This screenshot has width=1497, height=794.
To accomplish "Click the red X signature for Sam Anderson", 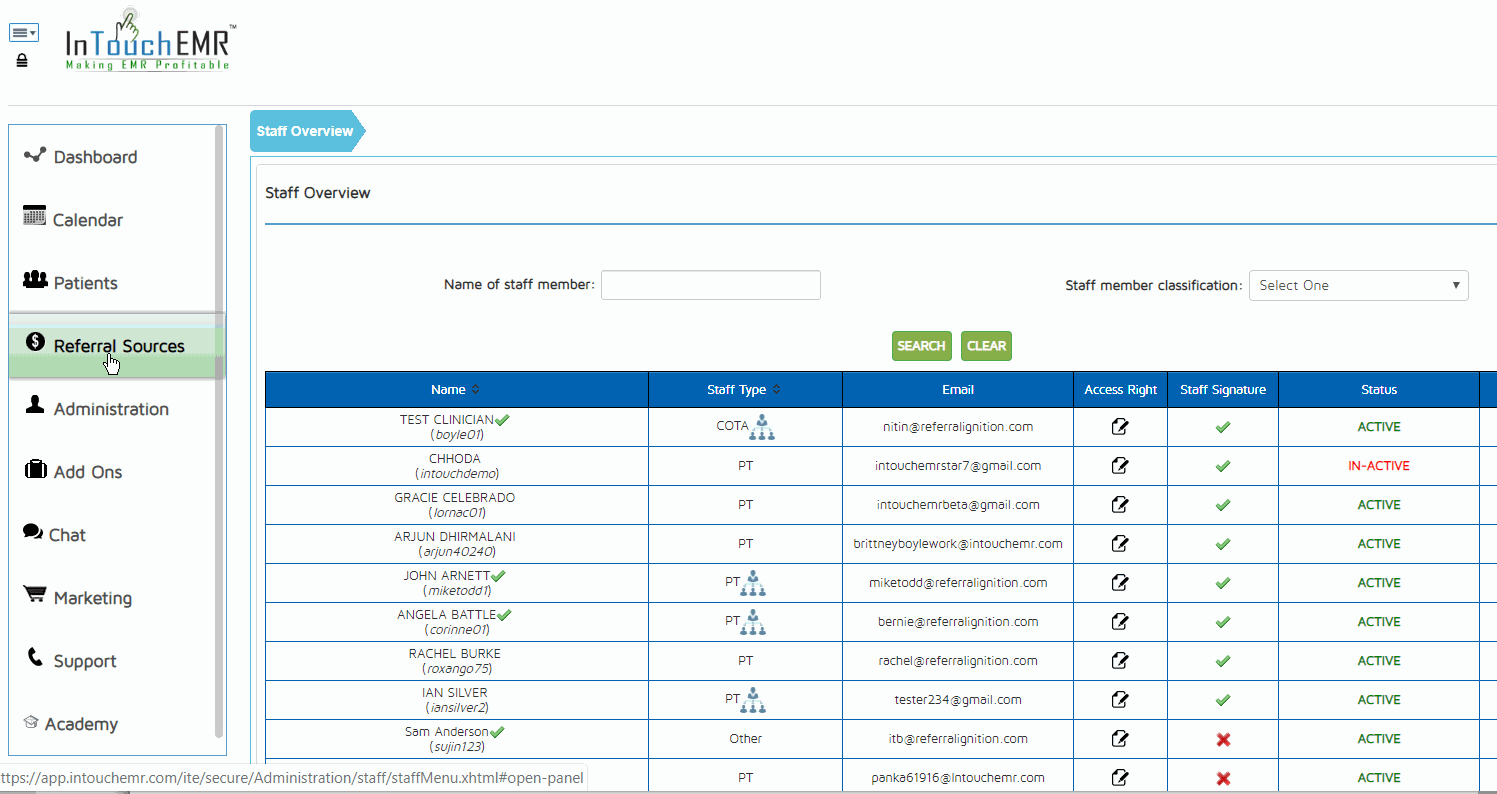I will tap(1222, 739).
